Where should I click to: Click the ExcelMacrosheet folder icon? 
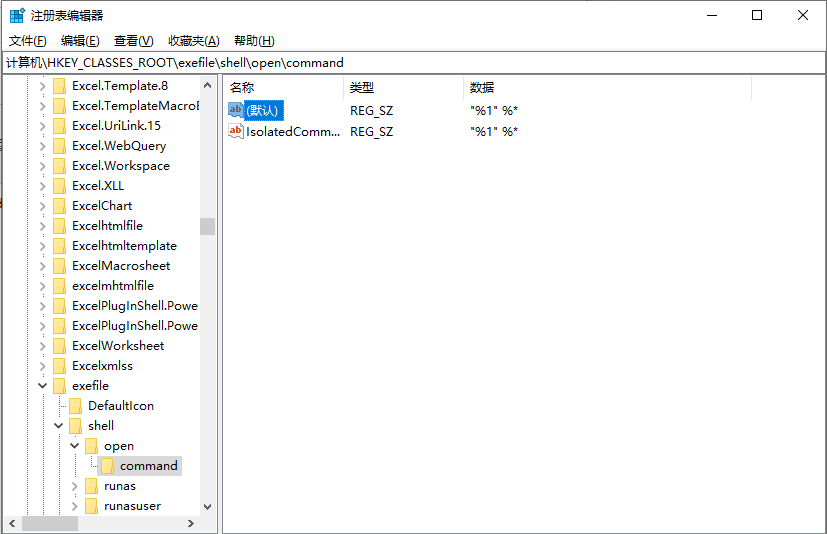point(60,266)
